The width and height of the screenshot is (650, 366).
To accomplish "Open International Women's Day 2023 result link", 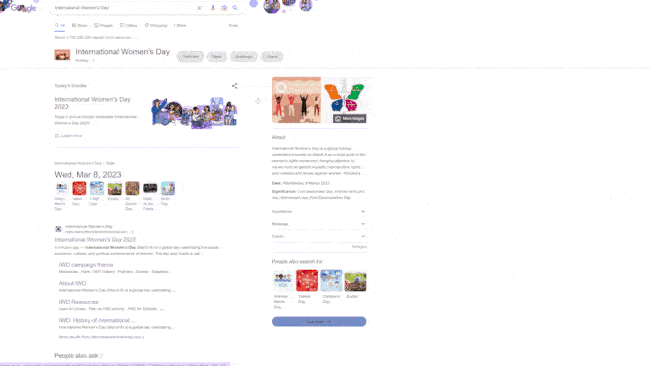I will (x=95, y=240).
